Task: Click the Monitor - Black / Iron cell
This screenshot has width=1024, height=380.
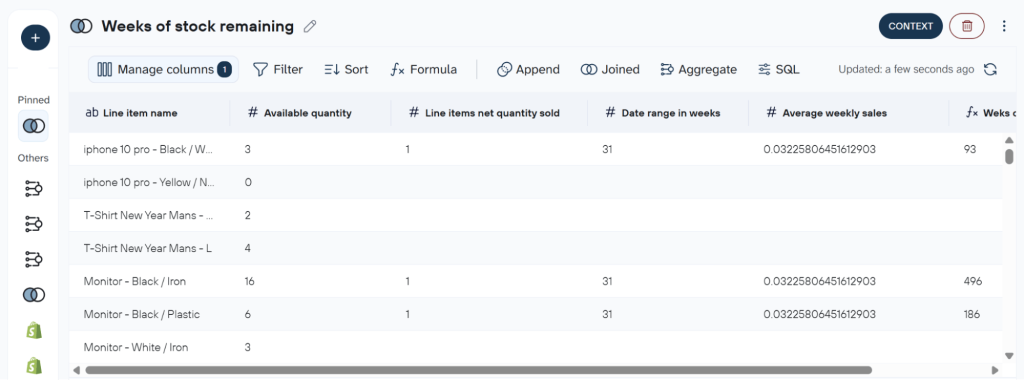Action: [135, 281]
